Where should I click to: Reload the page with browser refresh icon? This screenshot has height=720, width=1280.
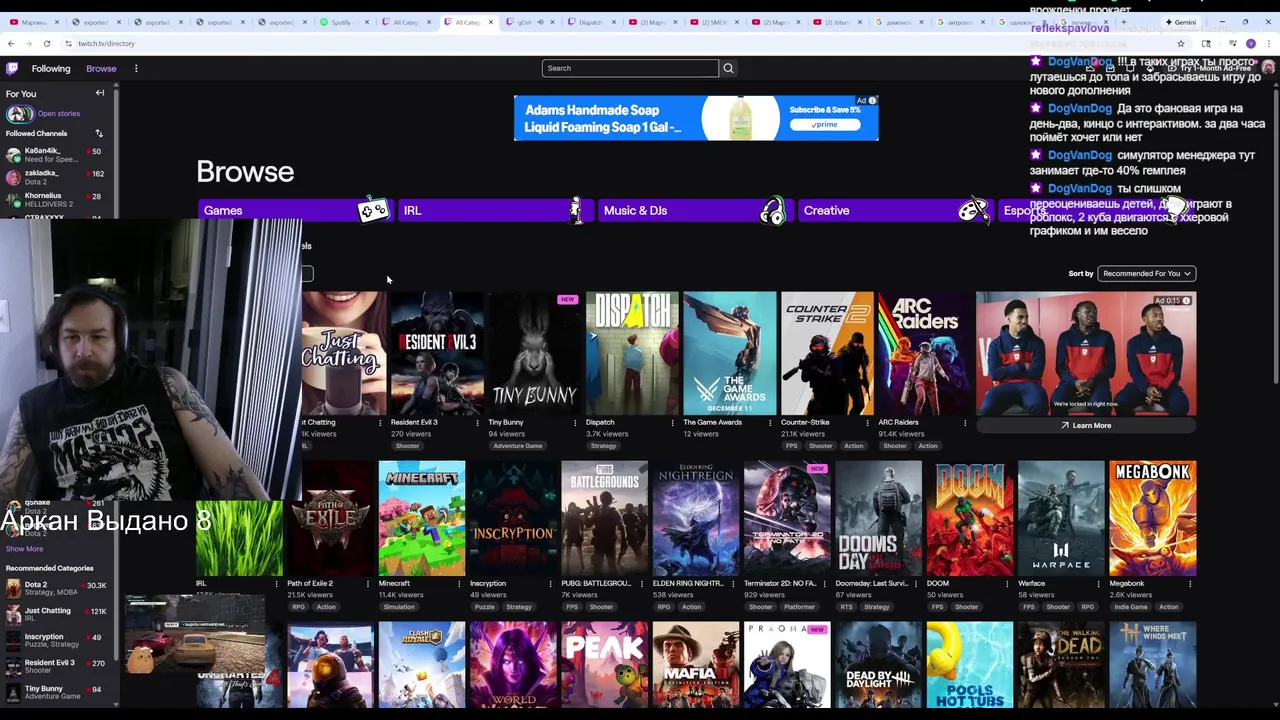coord(46,43)
